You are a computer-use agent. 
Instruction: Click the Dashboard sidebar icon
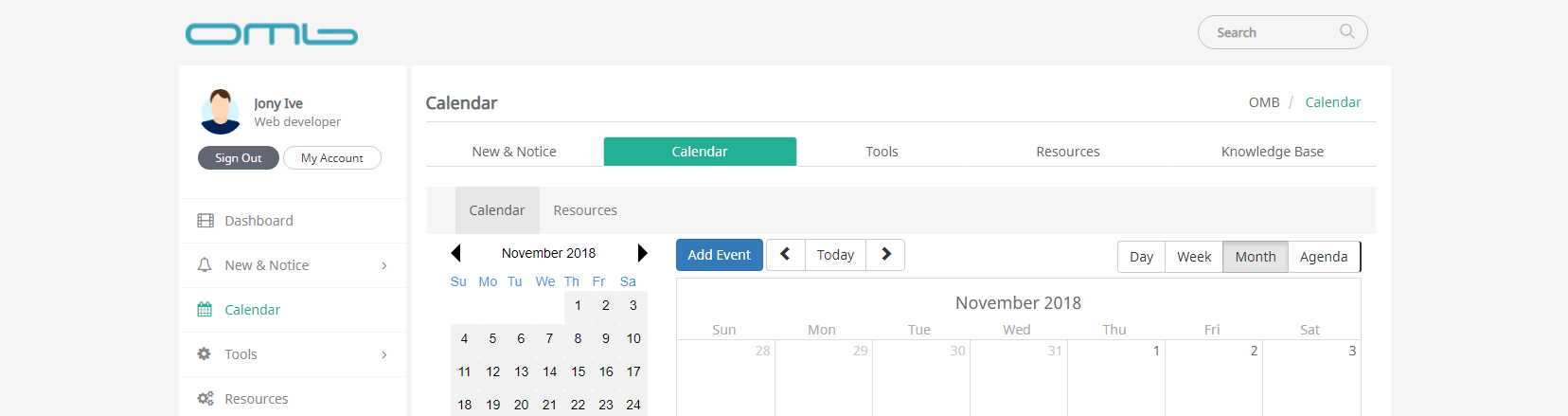(x=205, y=221)
